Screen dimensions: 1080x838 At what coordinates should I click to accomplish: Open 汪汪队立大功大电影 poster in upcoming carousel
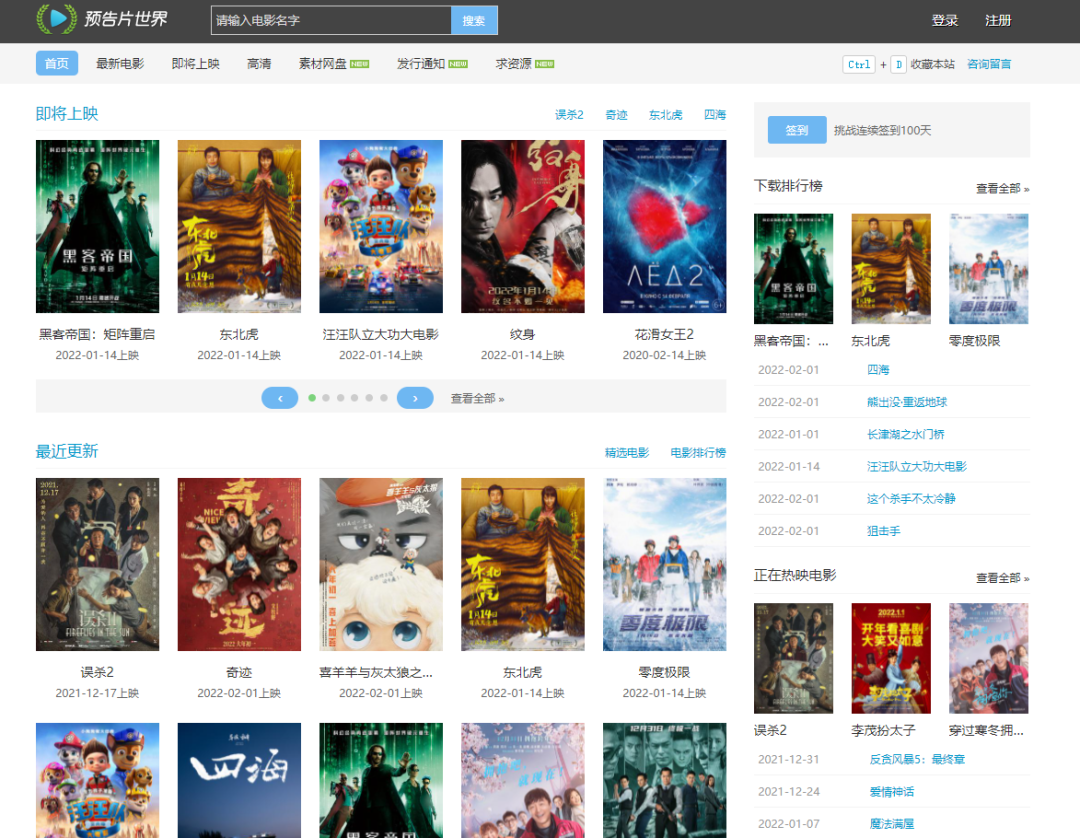tap(381, 227)
